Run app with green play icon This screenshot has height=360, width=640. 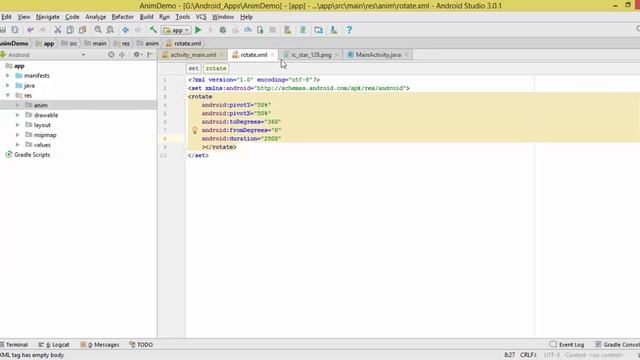point(198,30)
